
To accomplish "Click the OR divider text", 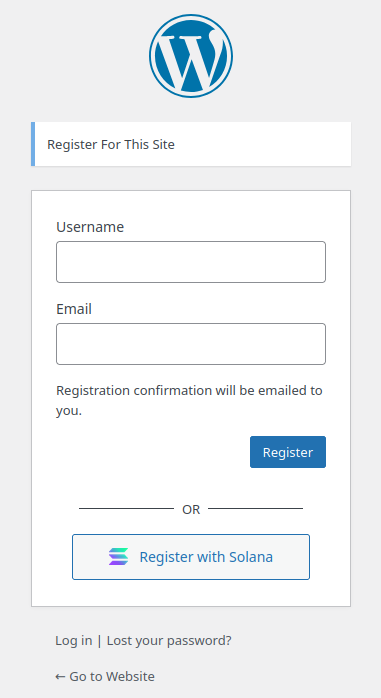I will pyautogui.click(x=191, y=509).
